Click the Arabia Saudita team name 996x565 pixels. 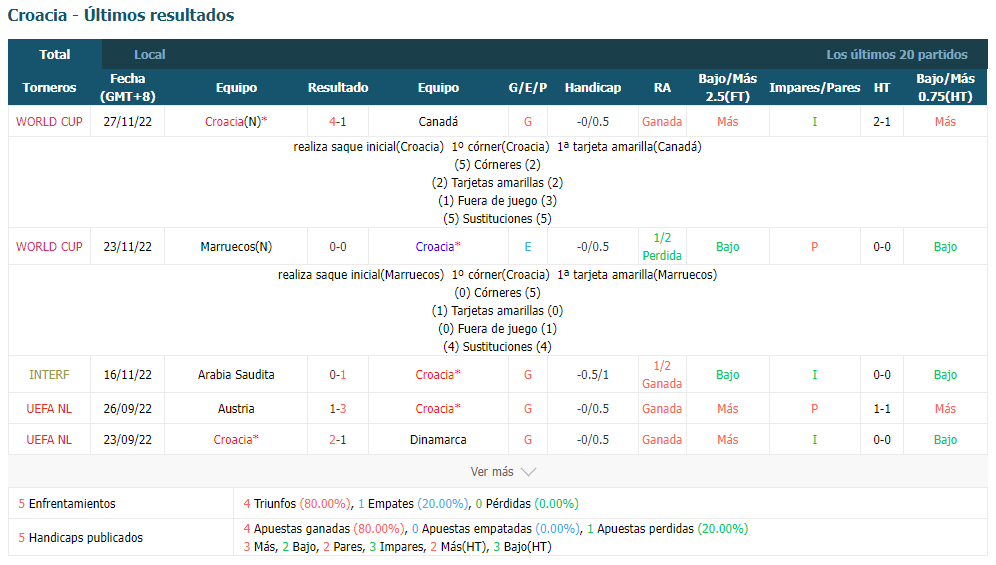point(236,375)
